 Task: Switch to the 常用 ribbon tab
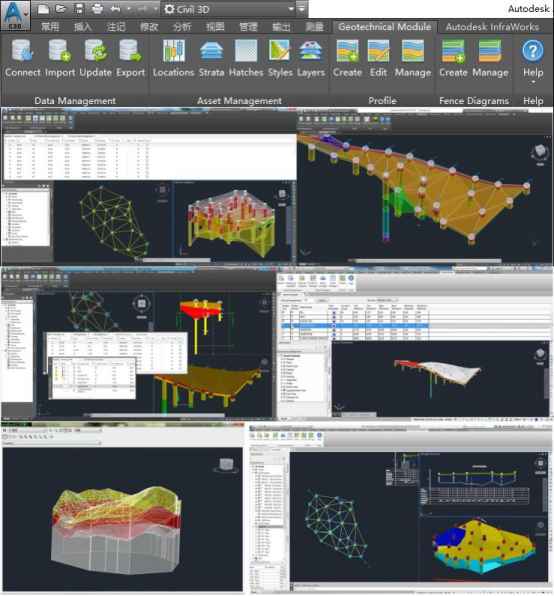point(50,27)
